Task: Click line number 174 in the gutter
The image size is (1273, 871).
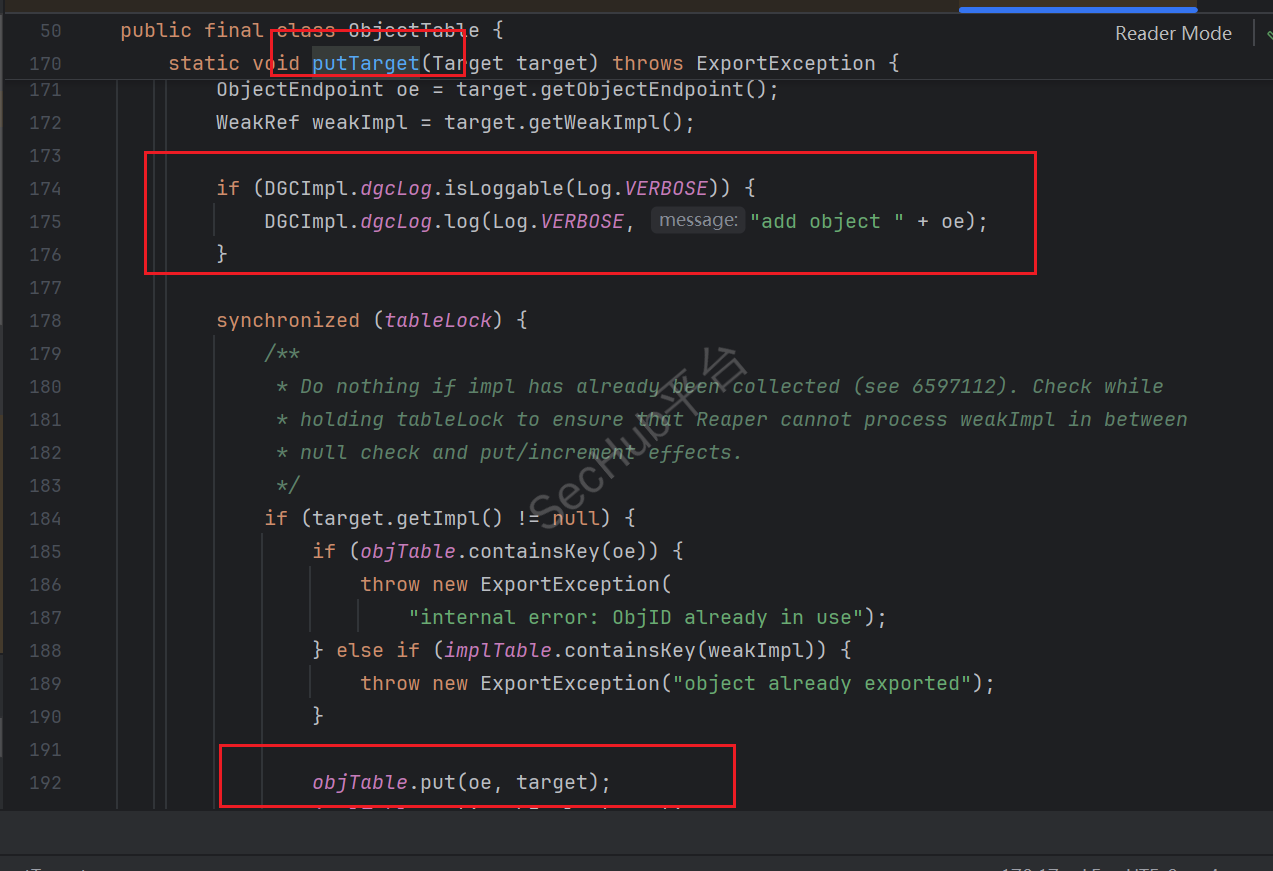Action: coord(44,188)
